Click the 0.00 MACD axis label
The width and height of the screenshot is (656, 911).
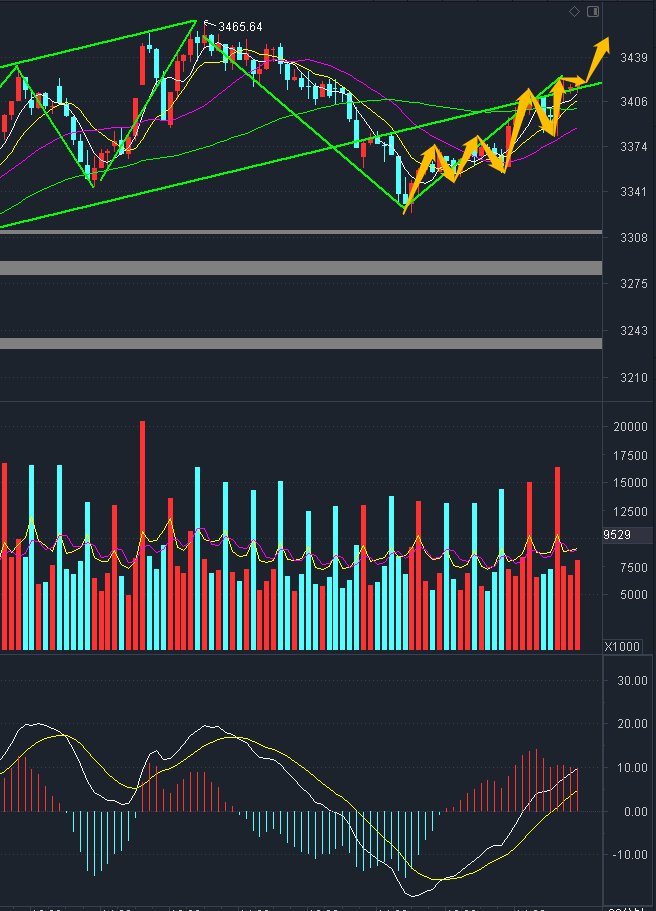point(636,812)
